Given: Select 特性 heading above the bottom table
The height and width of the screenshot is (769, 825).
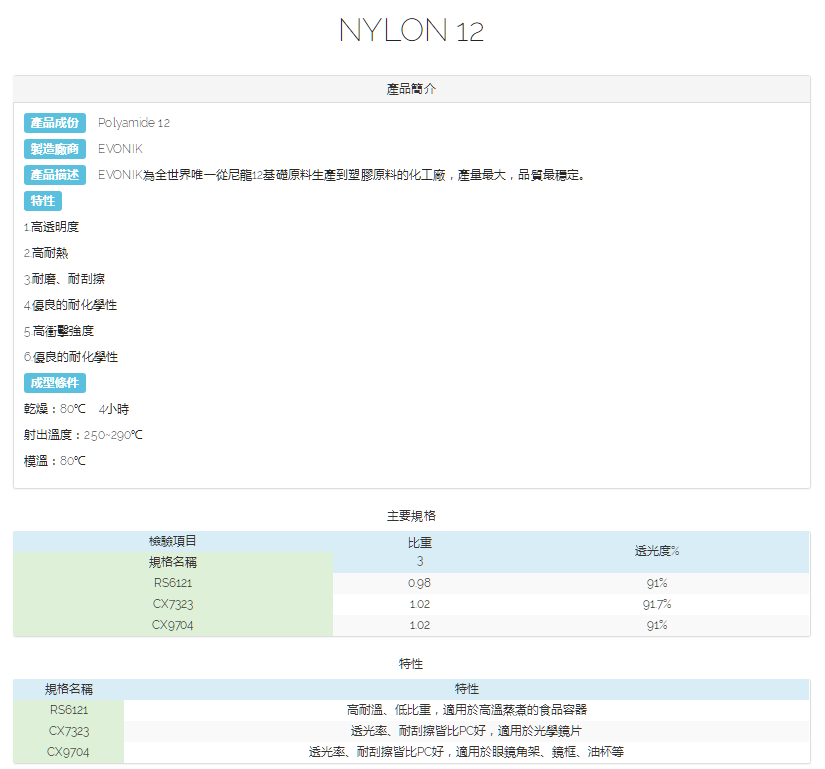Looking at the screenshot, I should pos(411,664).
